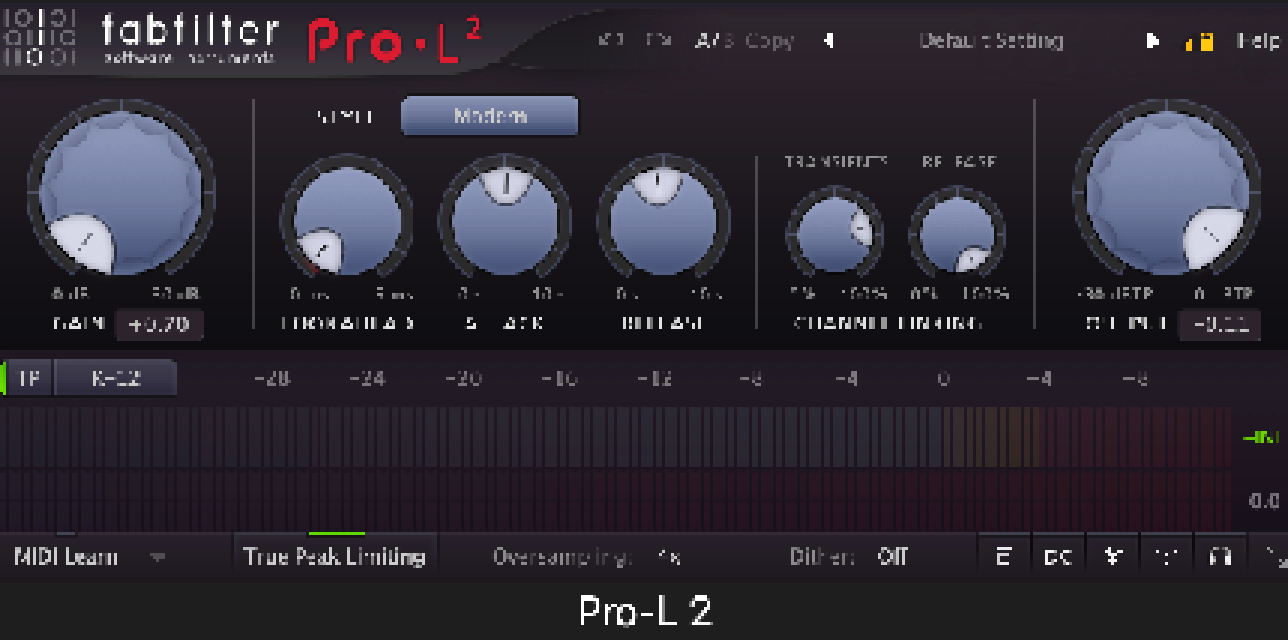Enable Audition Limiting with the headphones icon
The width and height of the screenshot is (1288, 640).
click(x=1219, y=557)
